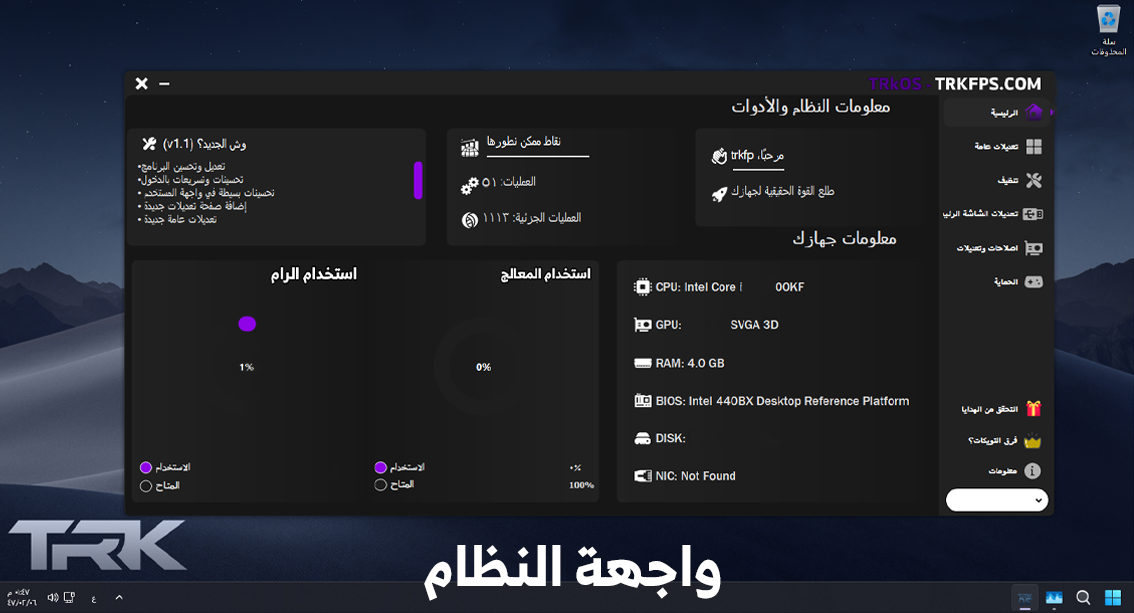Screen dimensions: 1134x613
Task: Click the taskbar search magnifier icon
Action: coord(1083,597)
